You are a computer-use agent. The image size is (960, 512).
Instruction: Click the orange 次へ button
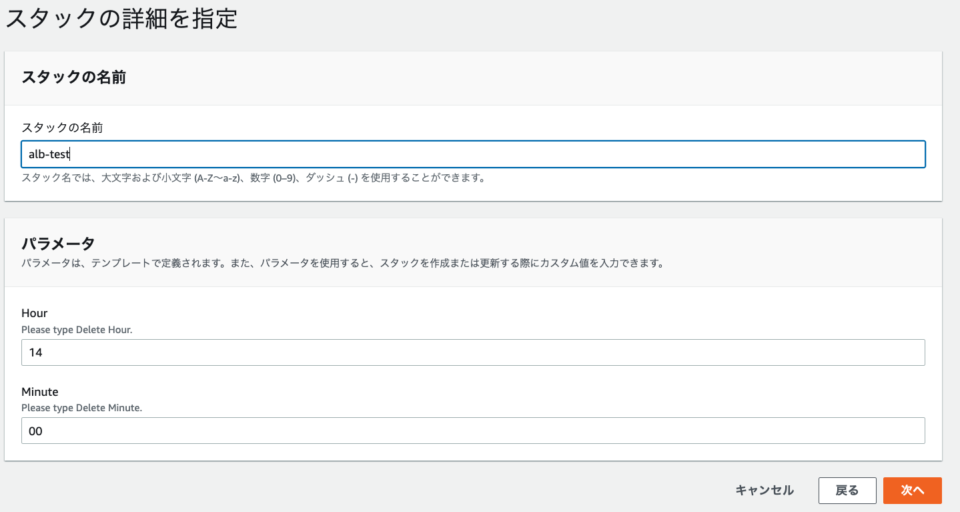[912, 490]
